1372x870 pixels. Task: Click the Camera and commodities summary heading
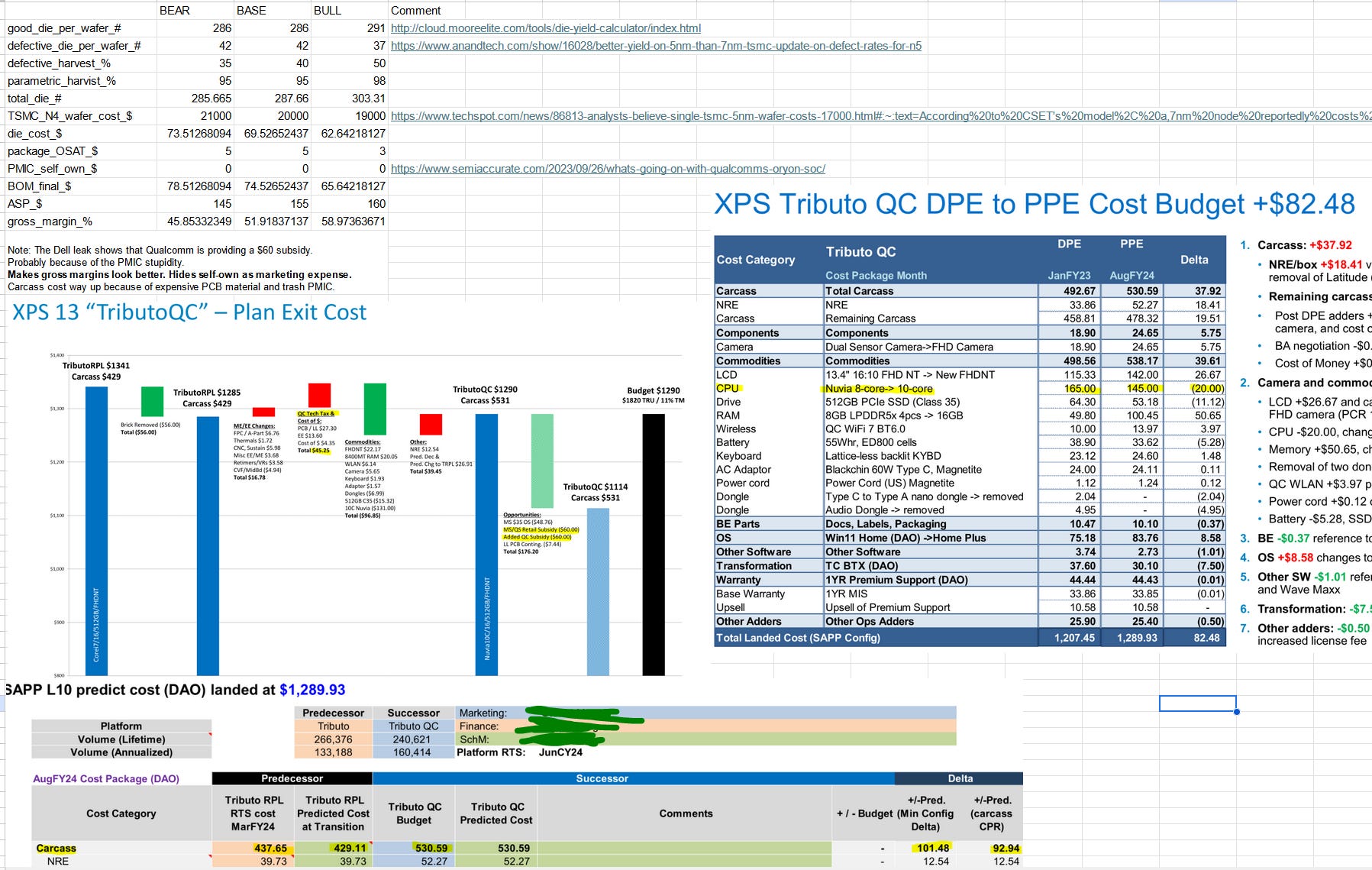coord(1313,383)
